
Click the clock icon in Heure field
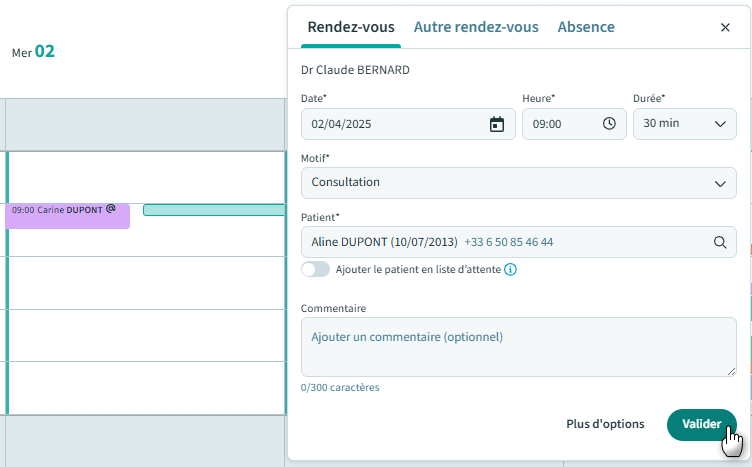coord(609,124)
